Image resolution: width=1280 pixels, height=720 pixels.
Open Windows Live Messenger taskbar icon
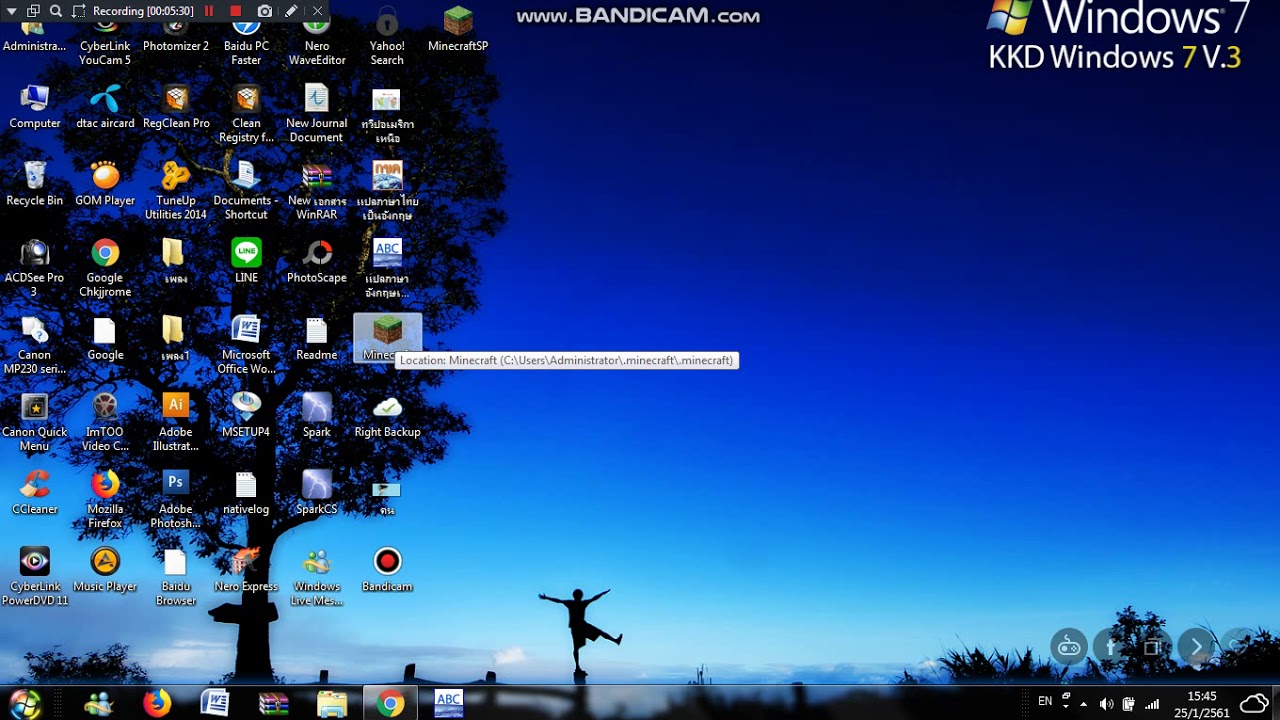(99, 704)
